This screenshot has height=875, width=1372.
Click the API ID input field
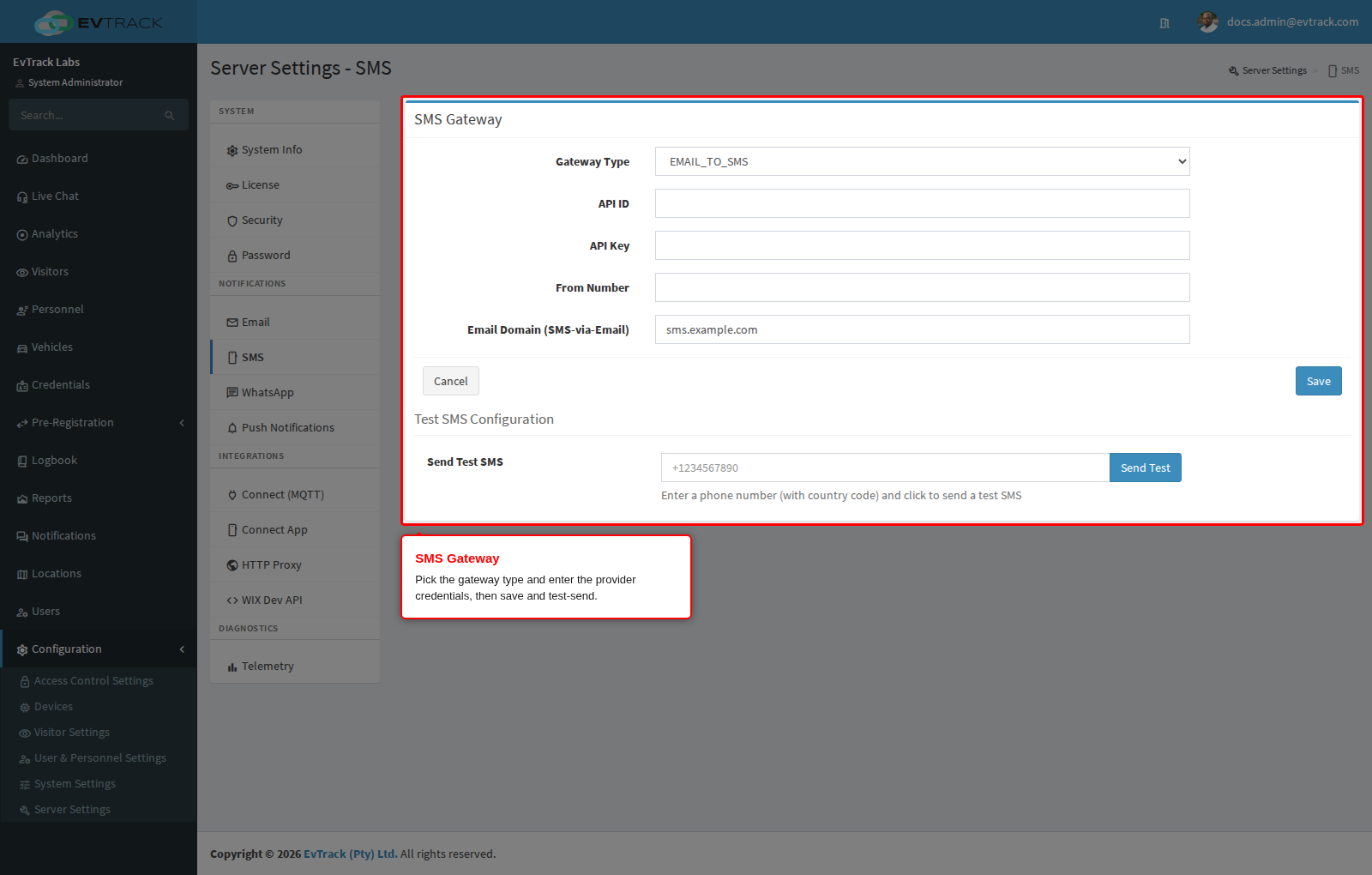[923, 203]
